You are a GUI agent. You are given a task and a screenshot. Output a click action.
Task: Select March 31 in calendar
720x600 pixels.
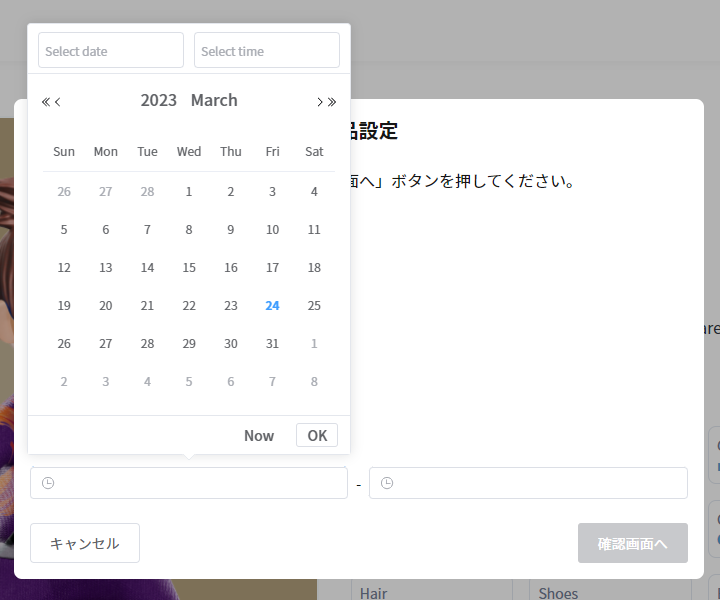pos(272,343)
